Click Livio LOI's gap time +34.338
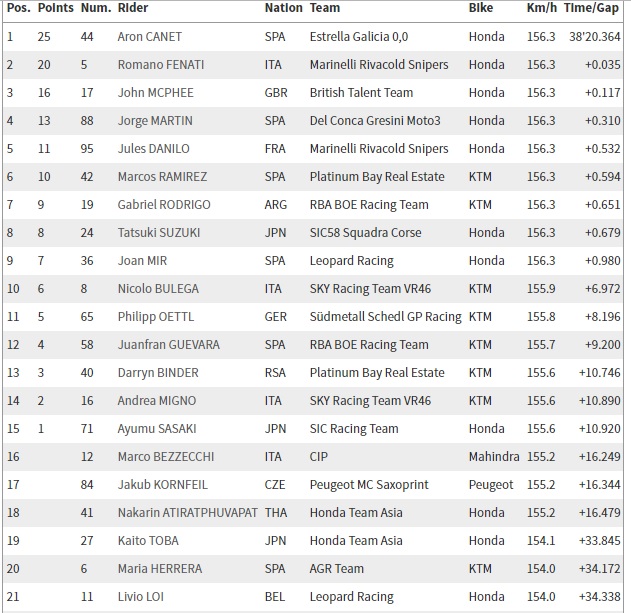 596,596
